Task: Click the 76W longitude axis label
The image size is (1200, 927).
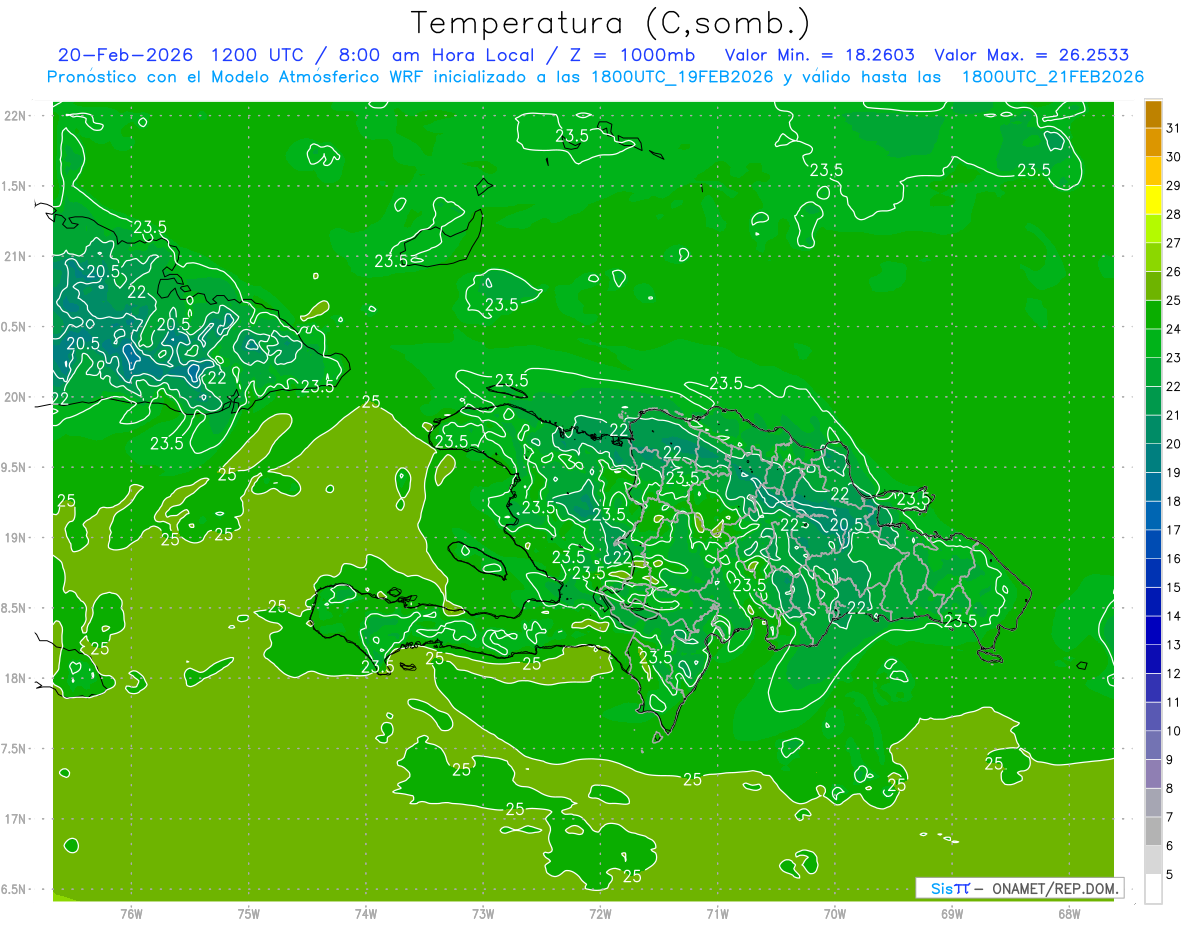Action: [131, 913]
